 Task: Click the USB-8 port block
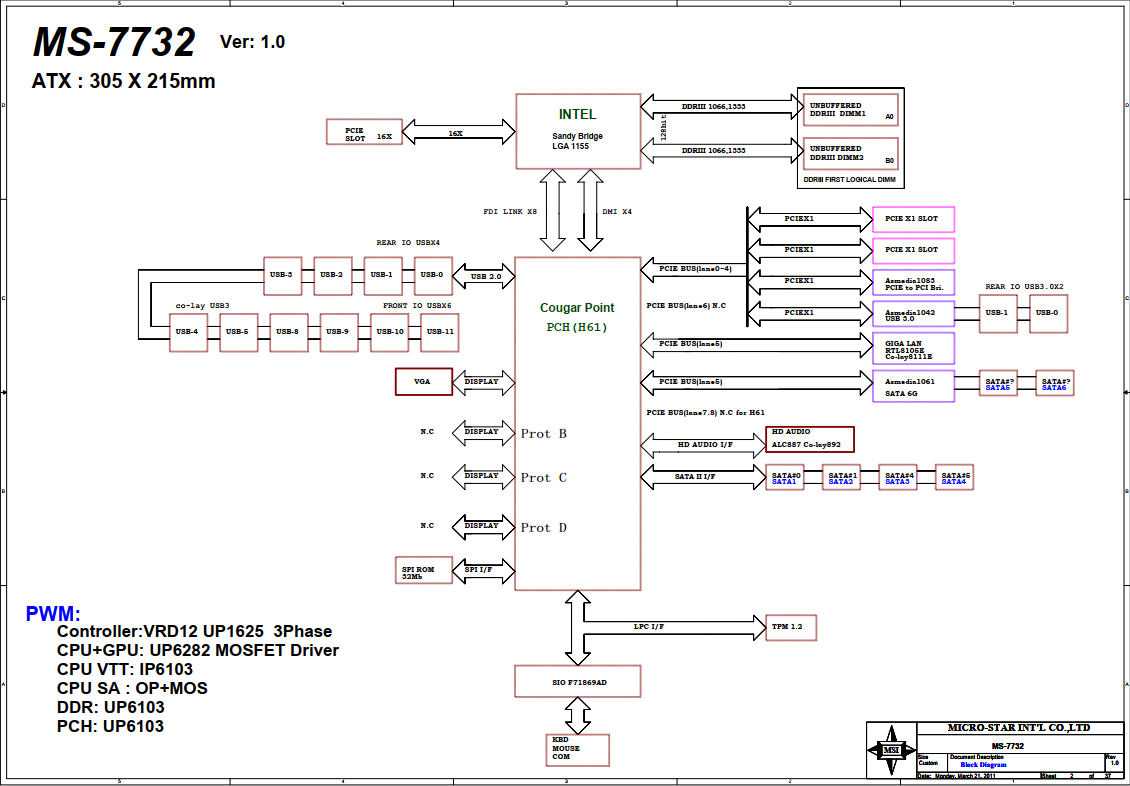pyautogui.click(x=288, y=332)
